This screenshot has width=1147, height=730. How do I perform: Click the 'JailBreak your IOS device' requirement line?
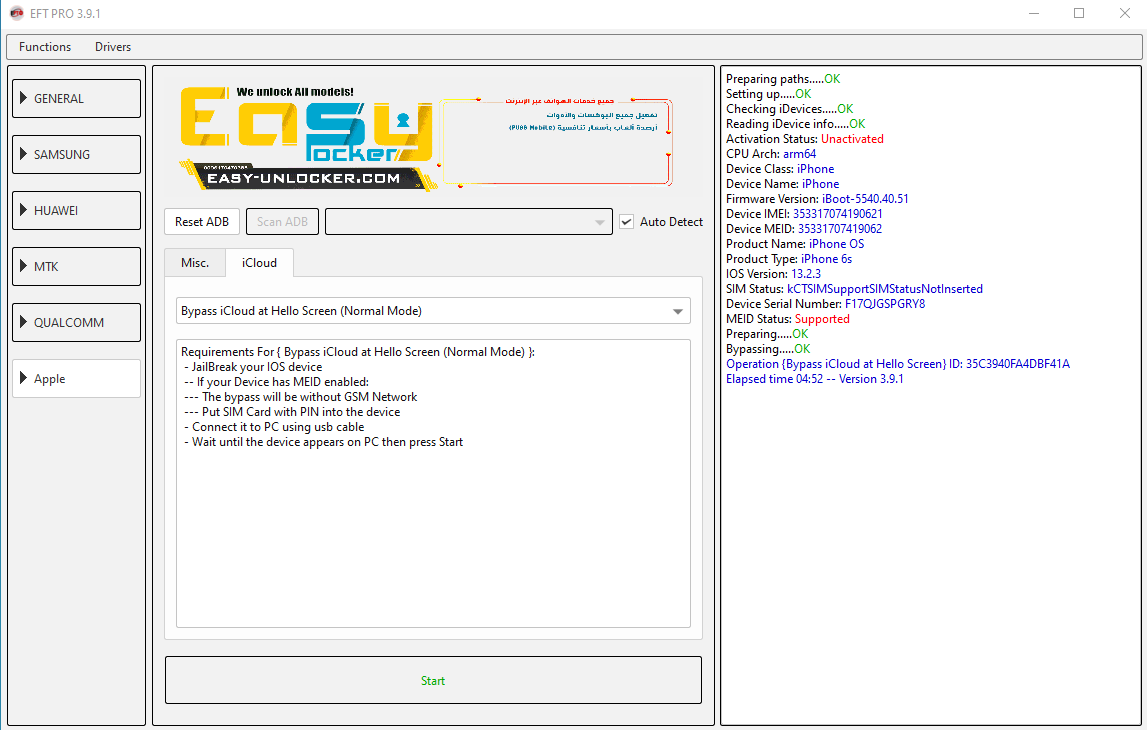coord(253,367)
